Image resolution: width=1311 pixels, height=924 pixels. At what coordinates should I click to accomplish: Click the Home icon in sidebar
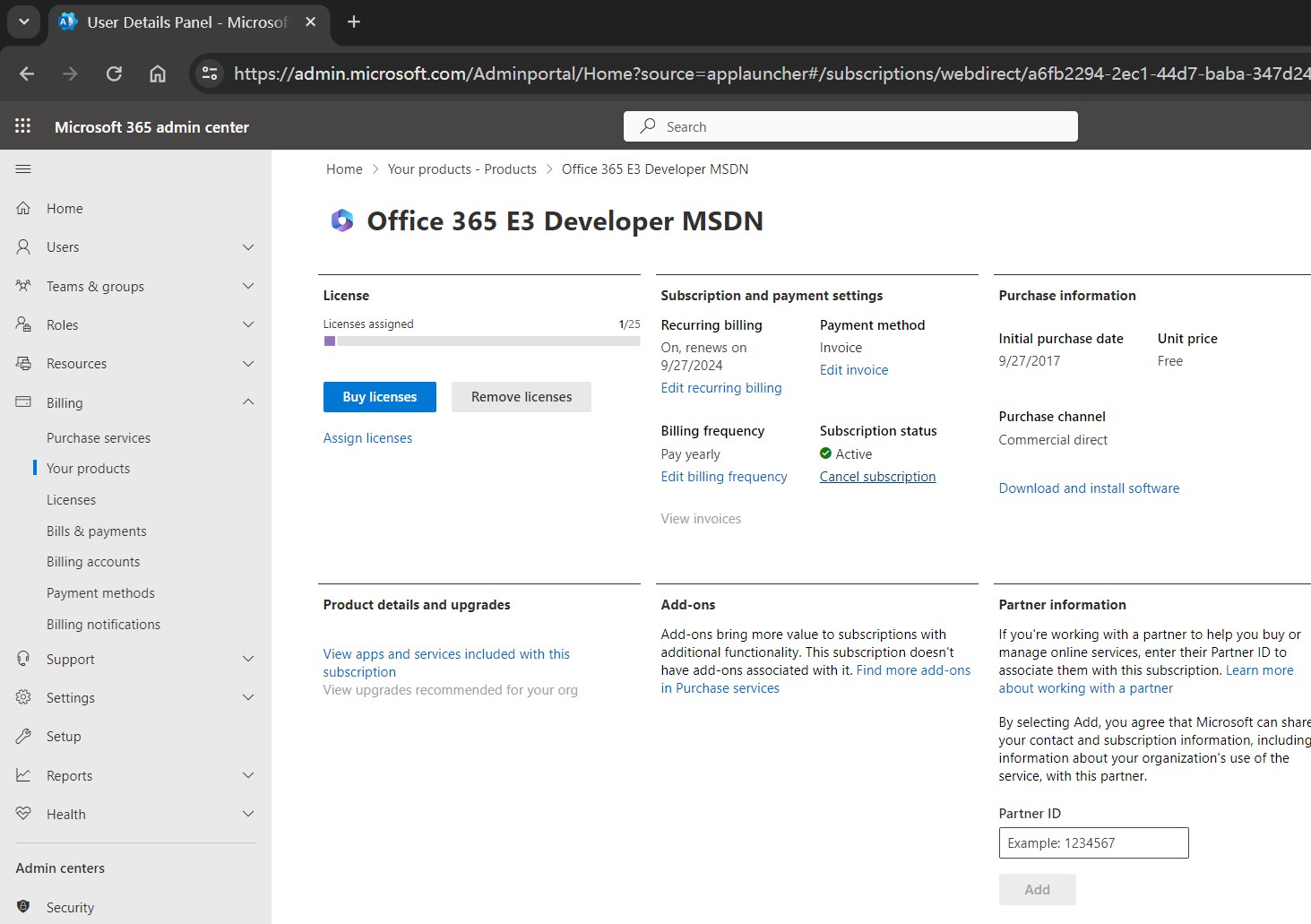[x=23, y=208]
